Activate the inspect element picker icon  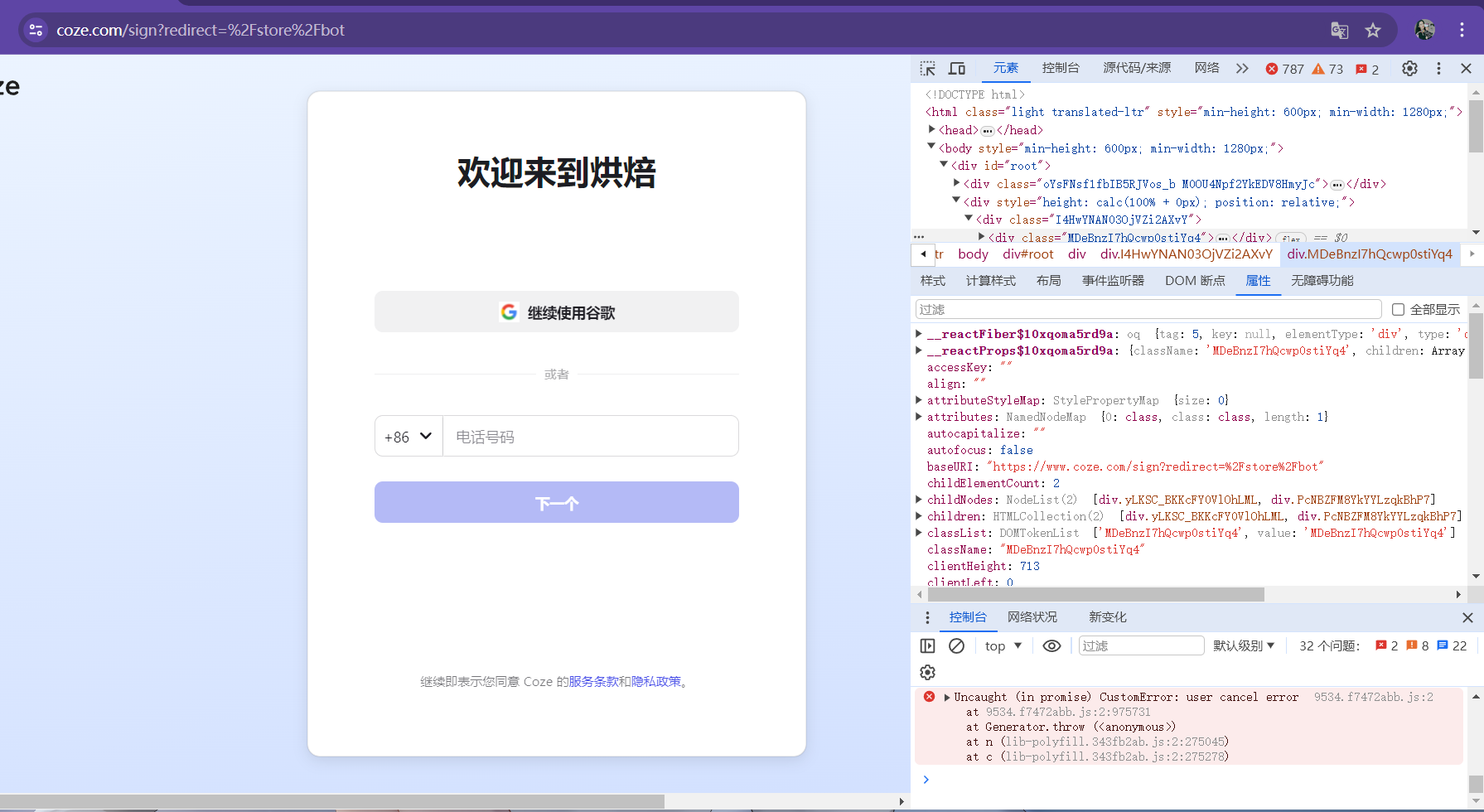(x=928, y=69)
